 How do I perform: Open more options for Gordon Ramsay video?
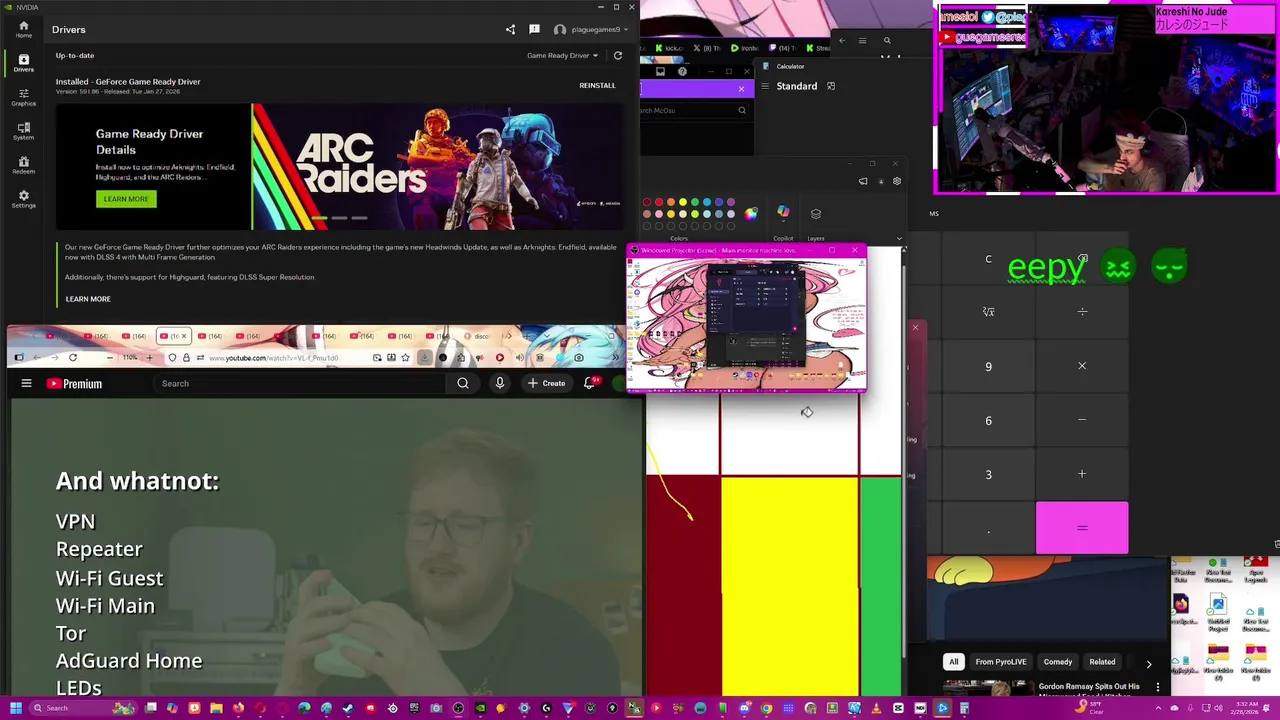coord(1158,688)
